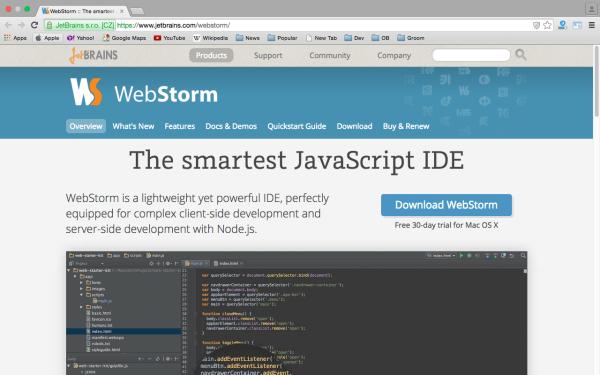The image size is (600, 375).
Task: Open the Community menu
Action: (330, 55)
